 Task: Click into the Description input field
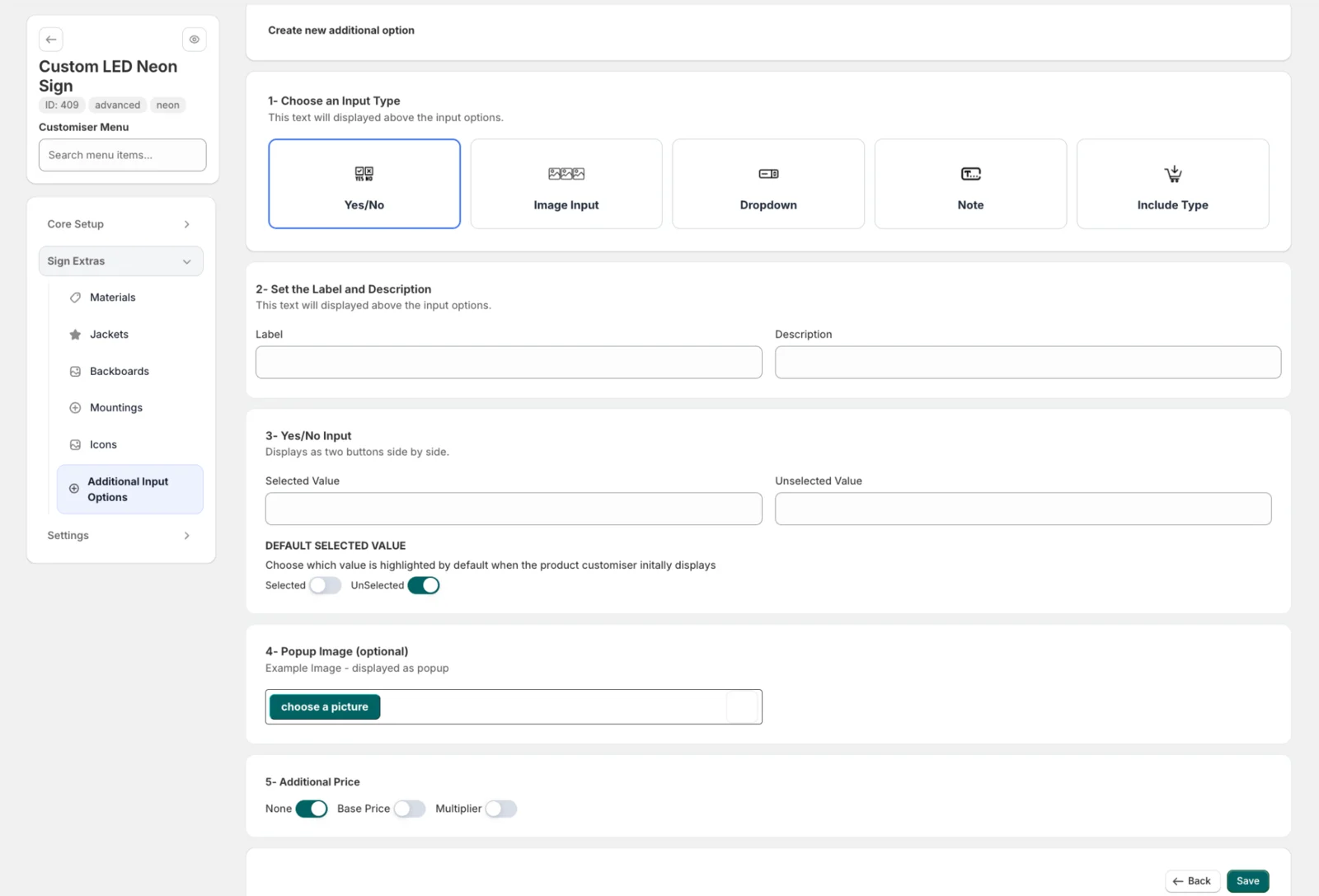(x=1028, y=363)
